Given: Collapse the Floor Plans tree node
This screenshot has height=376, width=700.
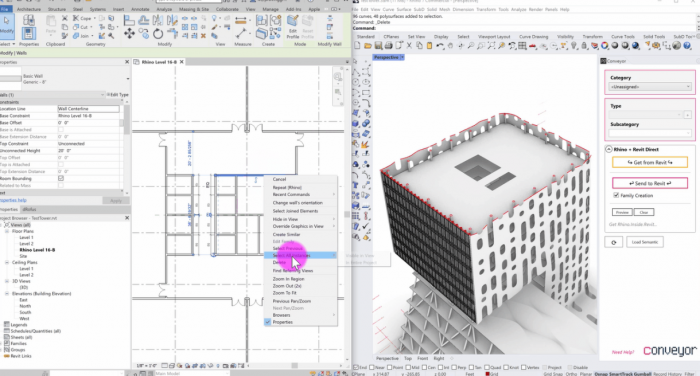Looking at the screenshot, I should [7, 231].
